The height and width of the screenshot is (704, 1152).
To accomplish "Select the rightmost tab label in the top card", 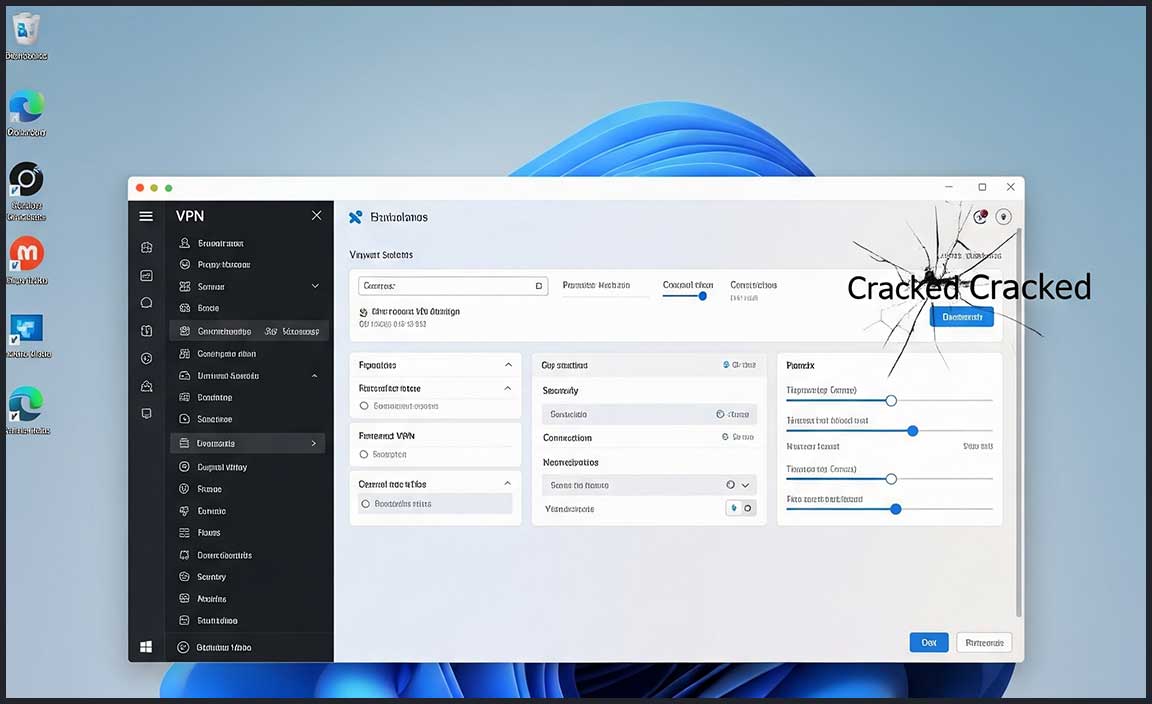I will pyautogui.click(x=753, y=285).
